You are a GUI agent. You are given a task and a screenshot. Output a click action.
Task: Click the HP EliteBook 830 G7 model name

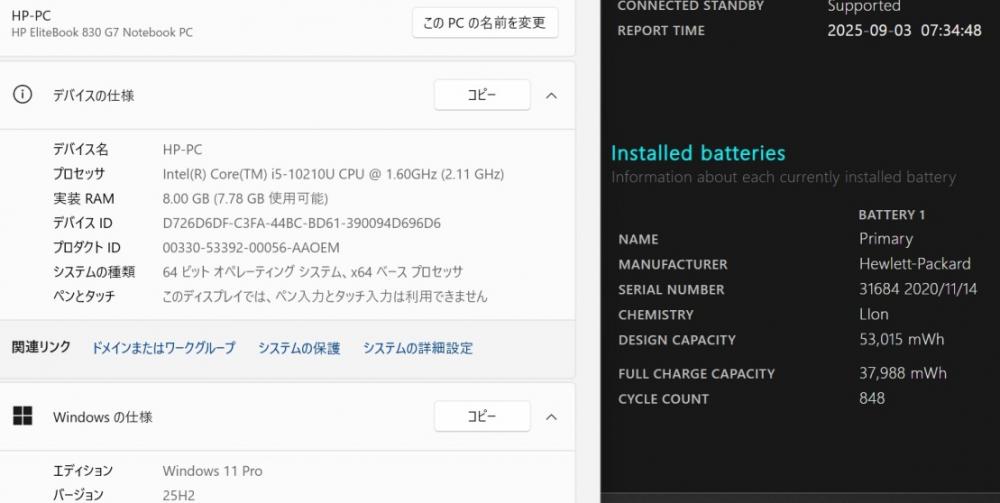pos(102,32)
